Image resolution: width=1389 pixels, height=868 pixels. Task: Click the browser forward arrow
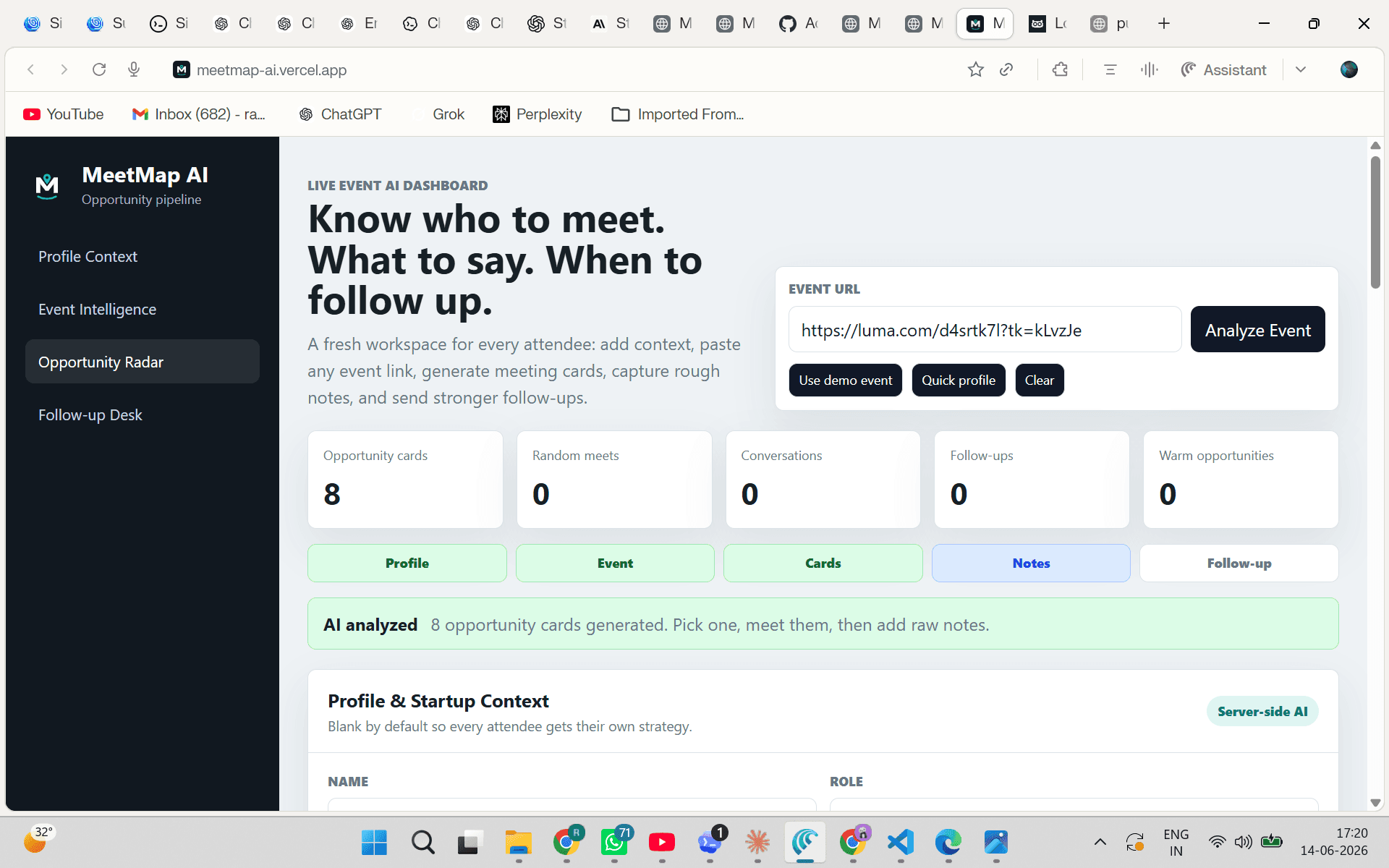coord(64,69)
